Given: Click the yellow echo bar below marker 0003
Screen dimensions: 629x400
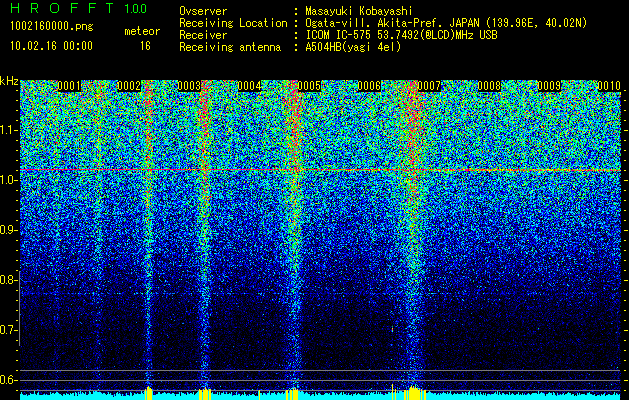Looking at the screenshot, I should point(205,394).
